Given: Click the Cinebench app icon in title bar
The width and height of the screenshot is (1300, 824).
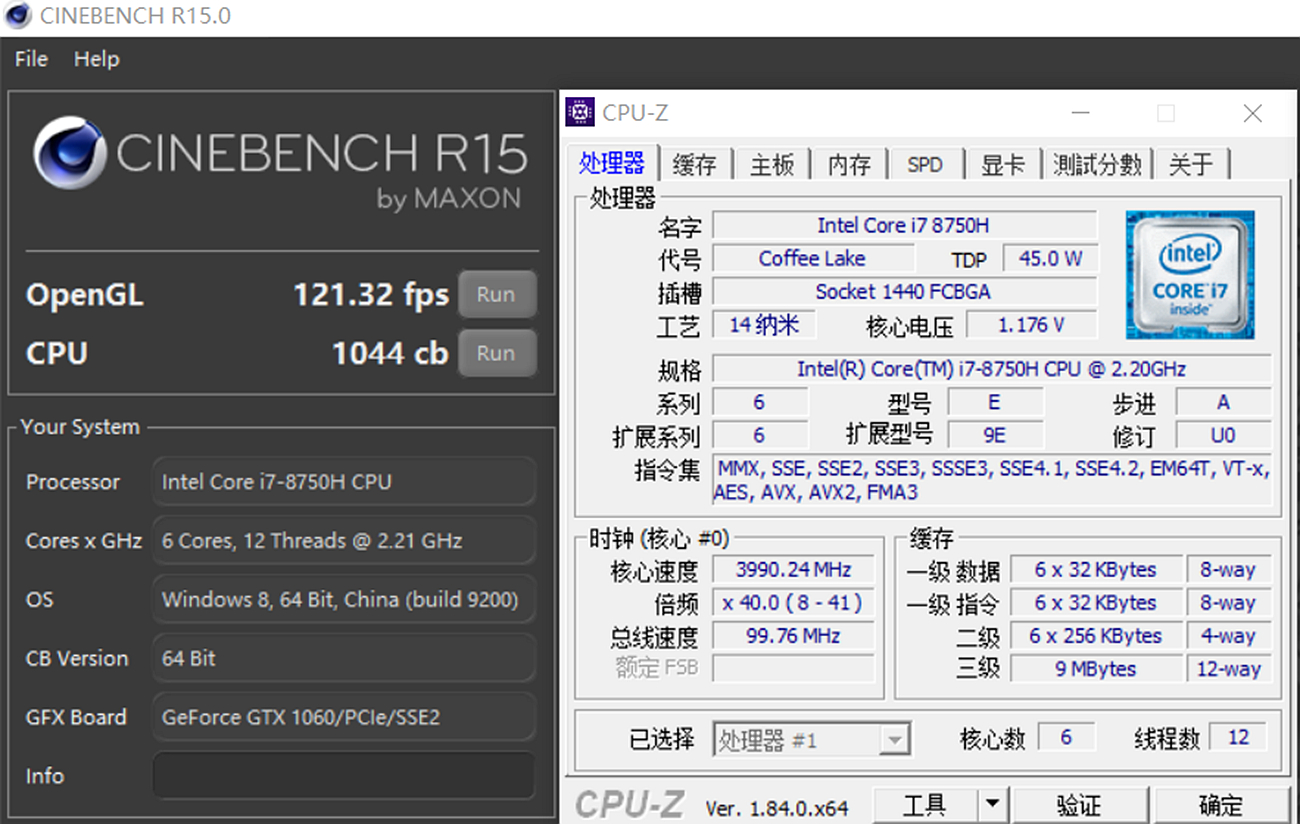Looking at the screenshot, I should click(17, 16).
